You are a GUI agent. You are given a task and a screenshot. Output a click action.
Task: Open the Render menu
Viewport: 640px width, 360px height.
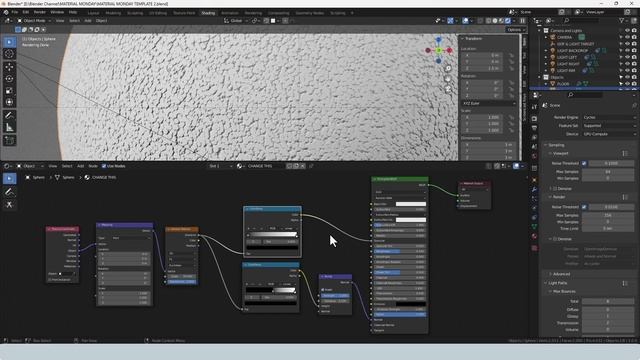[x=40, y=12]
